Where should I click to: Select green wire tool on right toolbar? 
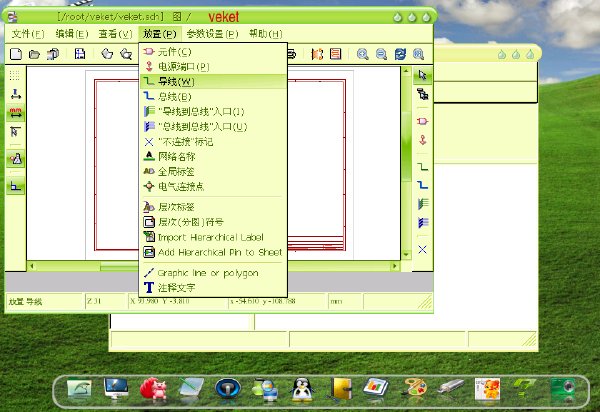coord(422,167)
